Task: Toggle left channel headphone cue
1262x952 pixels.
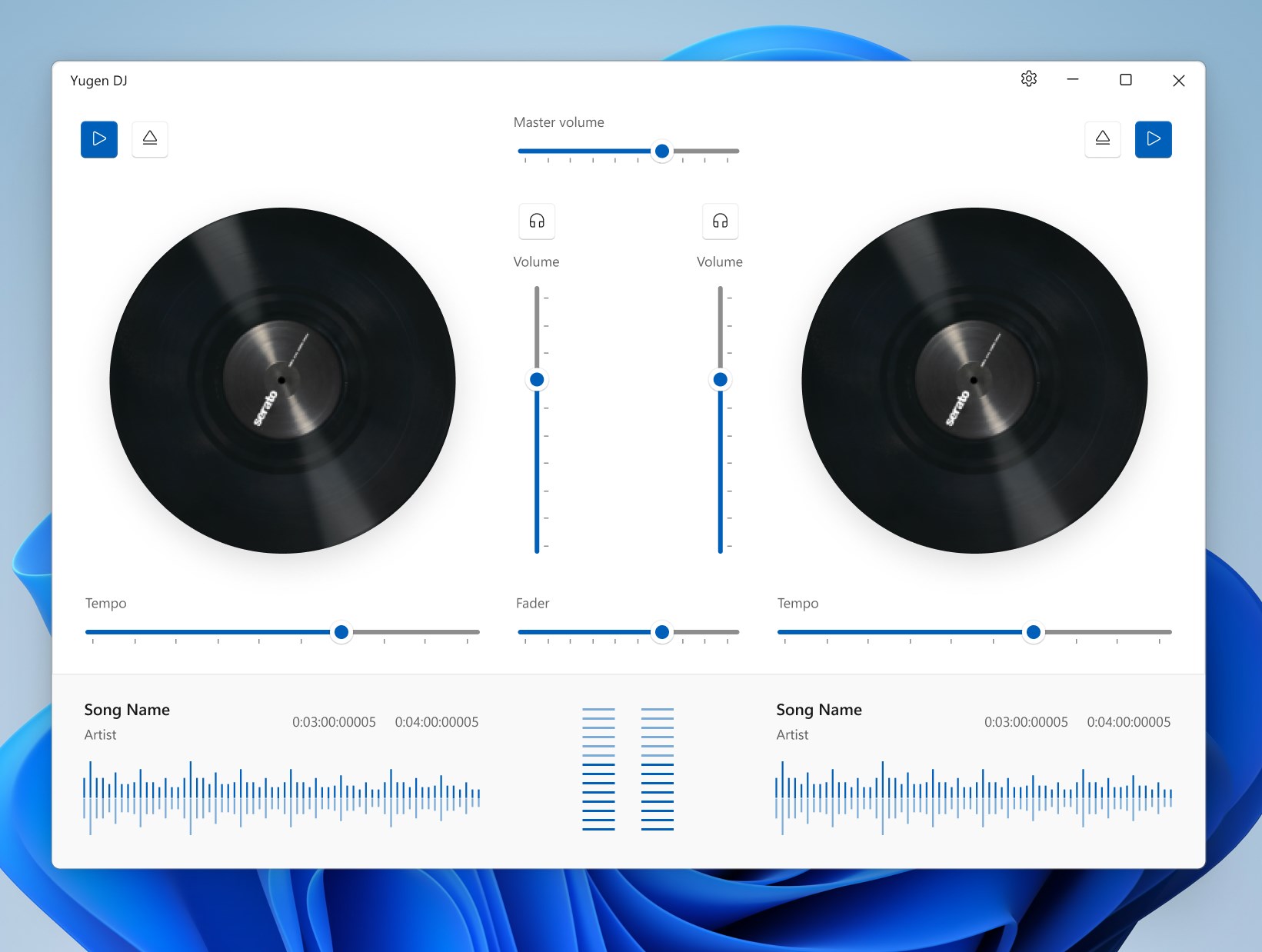Action: click(x=537, y=221)
